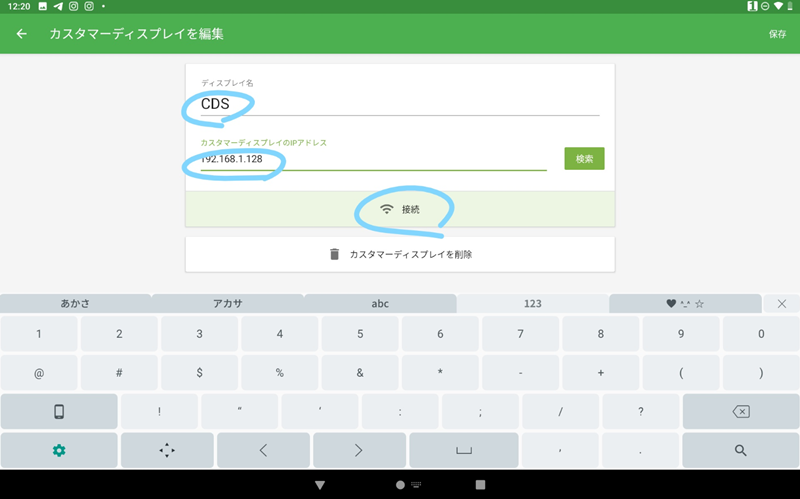Move cursor right with the arrow key
This screenshot has height=499, width=800.
[x=359, y=451]
